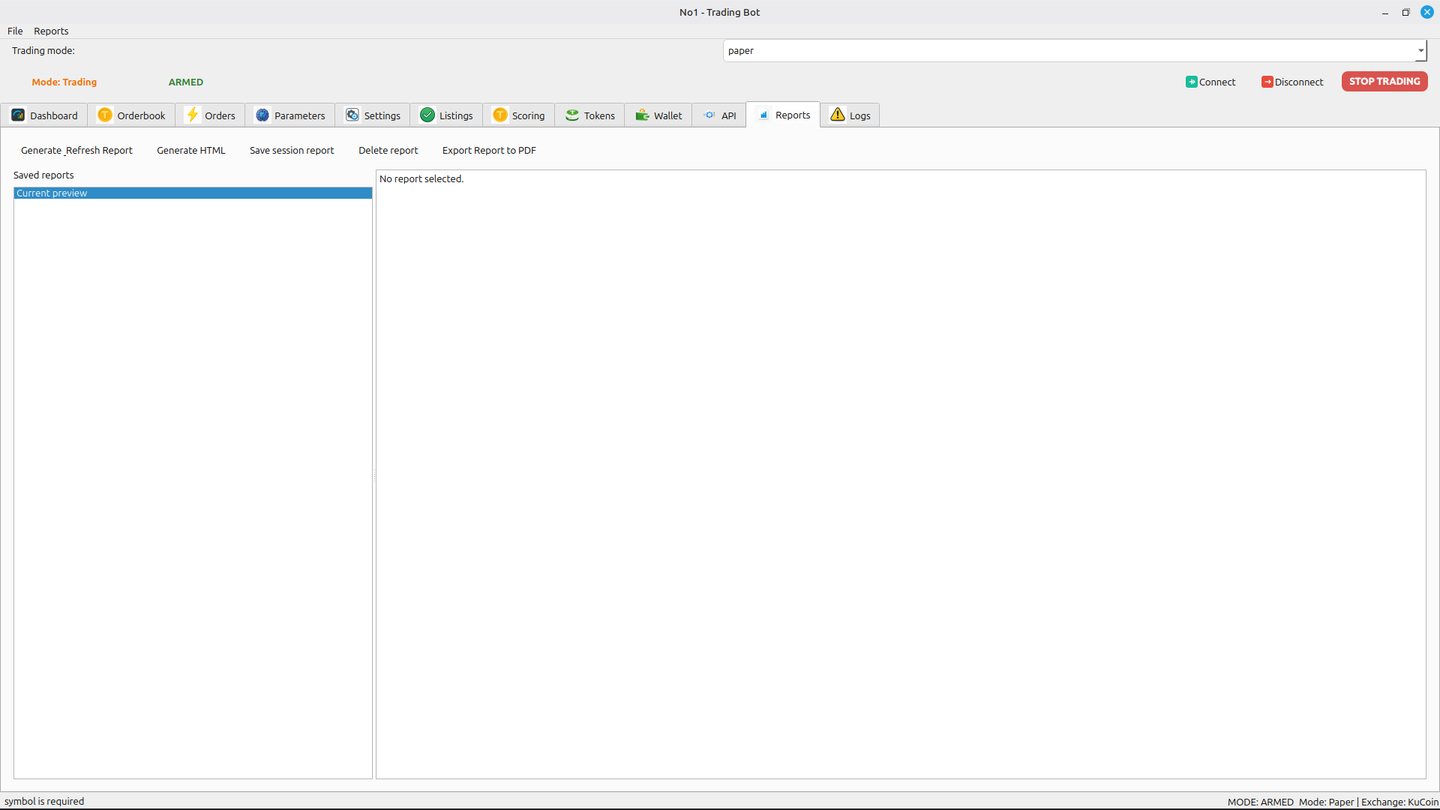Switch to the Settings tab
The image size is (1440, 810).
click(x=372, y=115)
